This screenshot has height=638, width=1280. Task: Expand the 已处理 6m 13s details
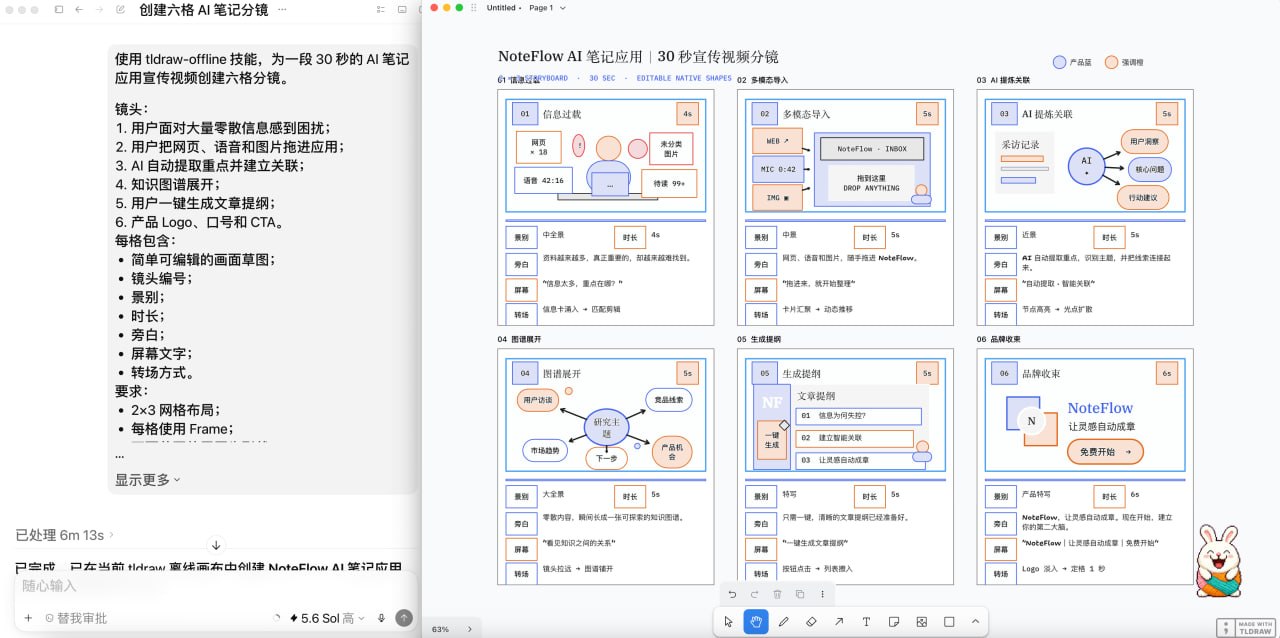65,535
